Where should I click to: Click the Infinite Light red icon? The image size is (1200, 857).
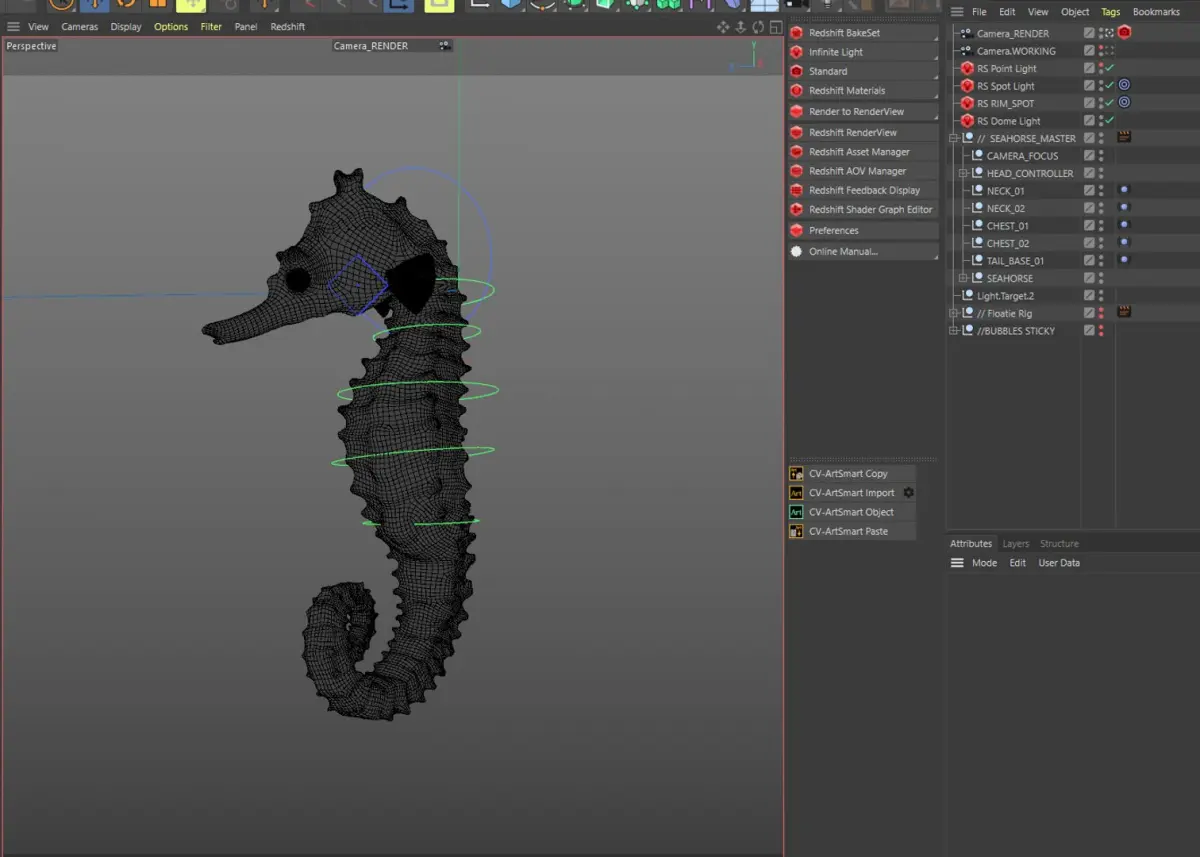click(797, 52)
